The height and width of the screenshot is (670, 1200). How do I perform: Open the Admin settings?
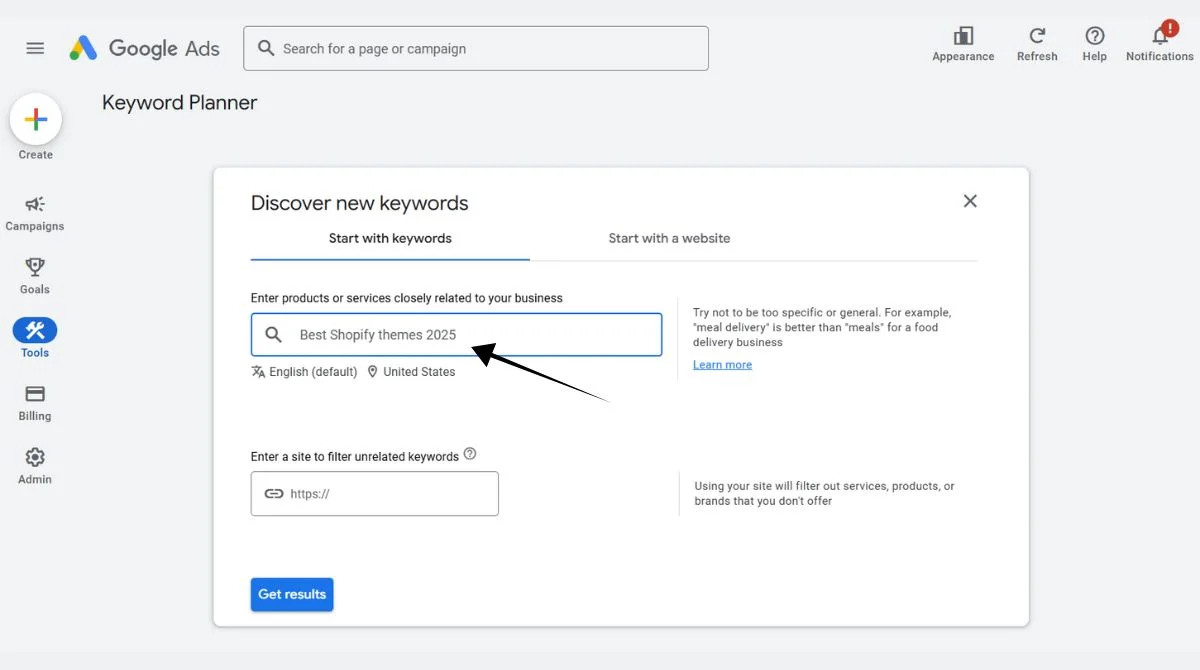[x=34, y=465]
